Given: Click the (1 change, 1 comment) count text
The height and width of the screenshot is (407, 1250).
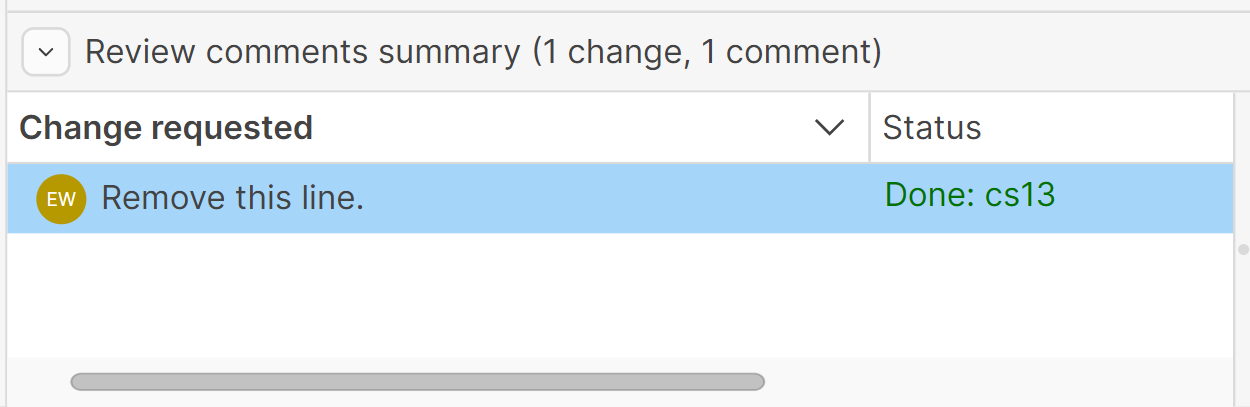Looking at the screenshot, I should click(x=707, y=52).
